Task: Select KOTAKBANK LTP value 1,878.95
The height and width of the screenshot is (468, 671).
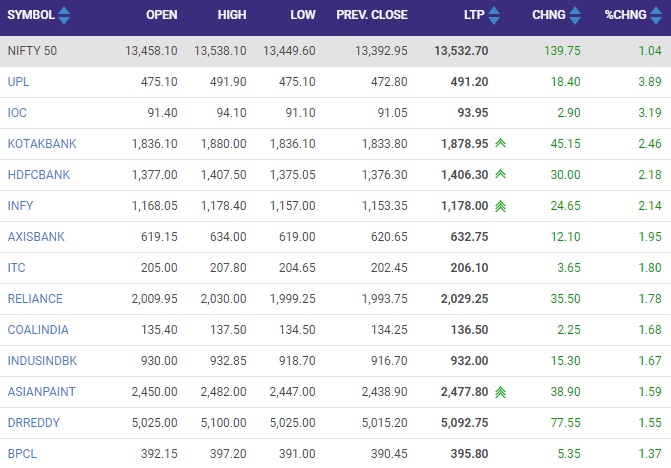Action: pos(465,144)
